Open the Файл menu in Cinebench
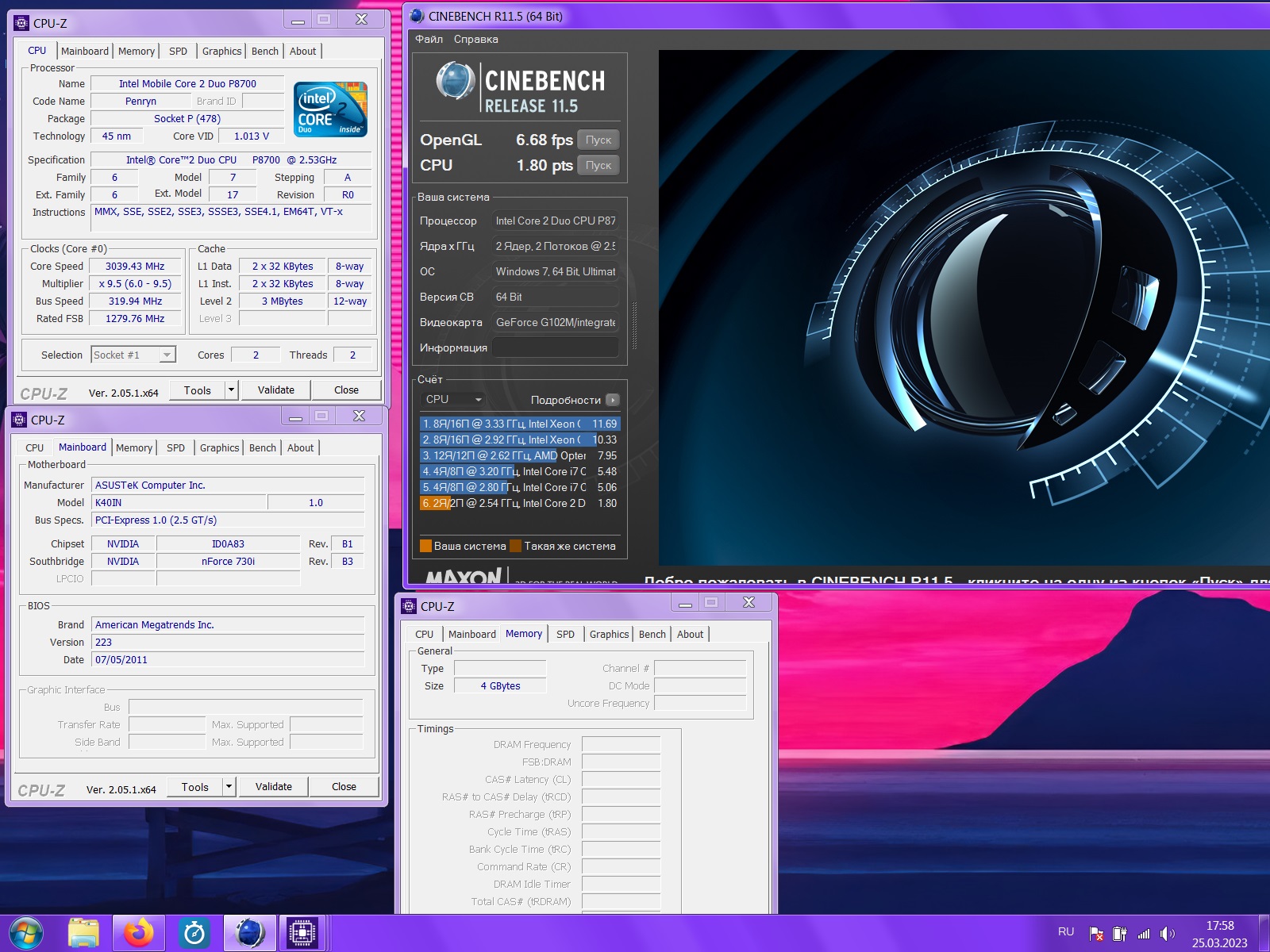 429,39
